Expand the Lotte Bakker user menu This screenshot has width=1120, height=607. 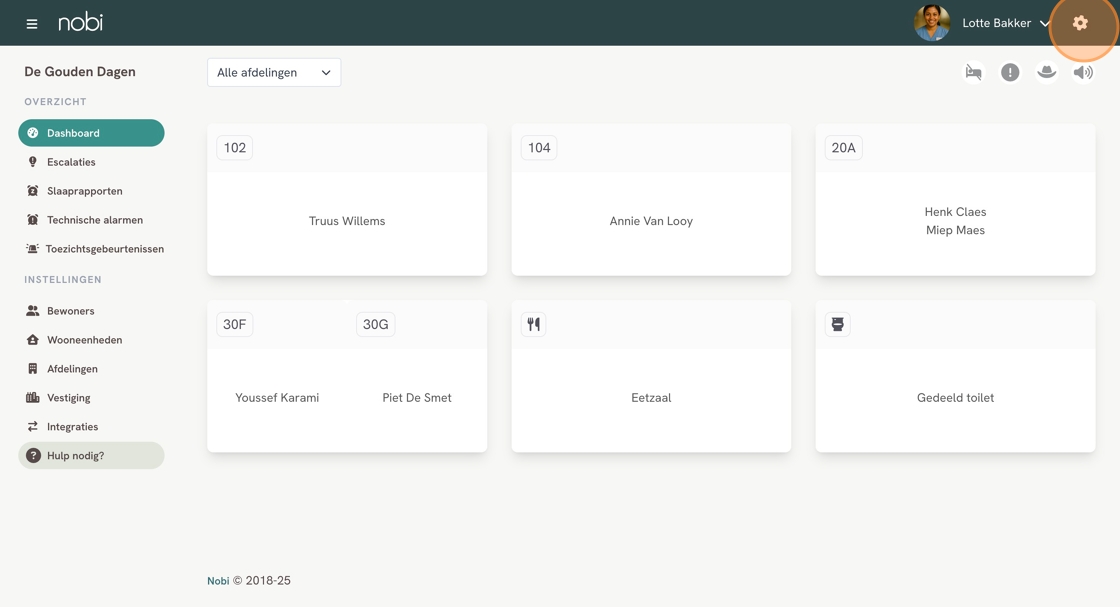click(x=1005, y=23)
